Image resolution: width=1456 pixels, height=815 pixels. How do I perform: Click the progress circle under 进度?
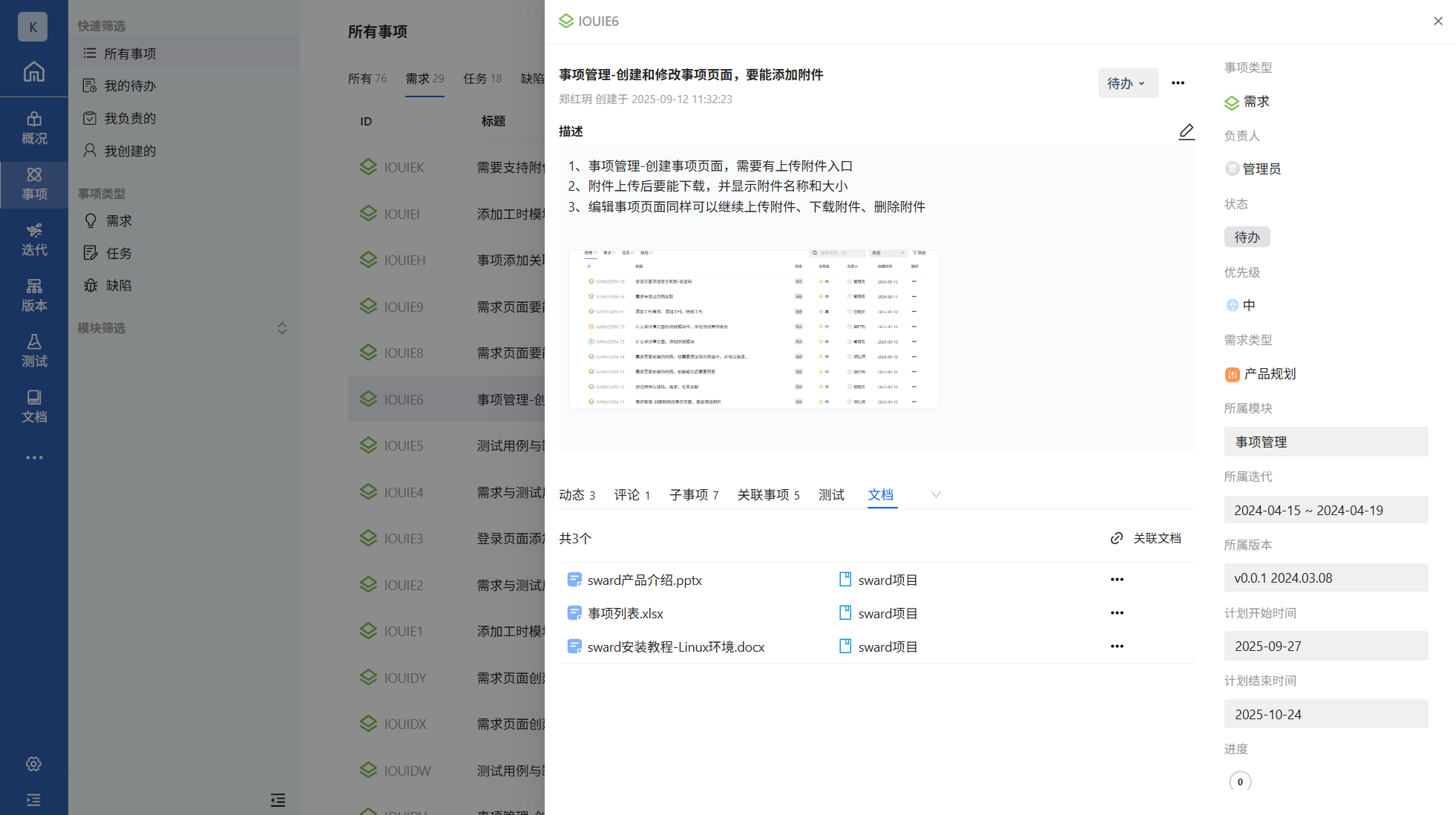click(1240, 782)
